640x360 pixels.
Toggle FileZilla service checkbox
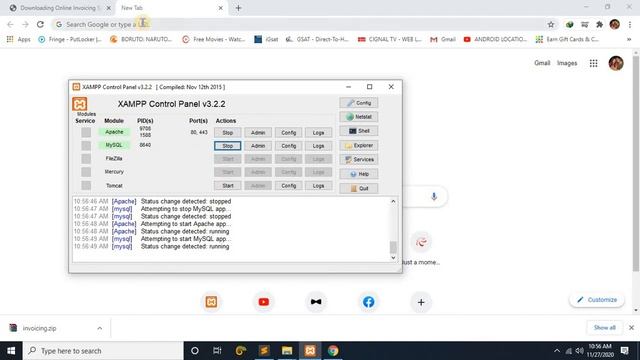point(86,159)
